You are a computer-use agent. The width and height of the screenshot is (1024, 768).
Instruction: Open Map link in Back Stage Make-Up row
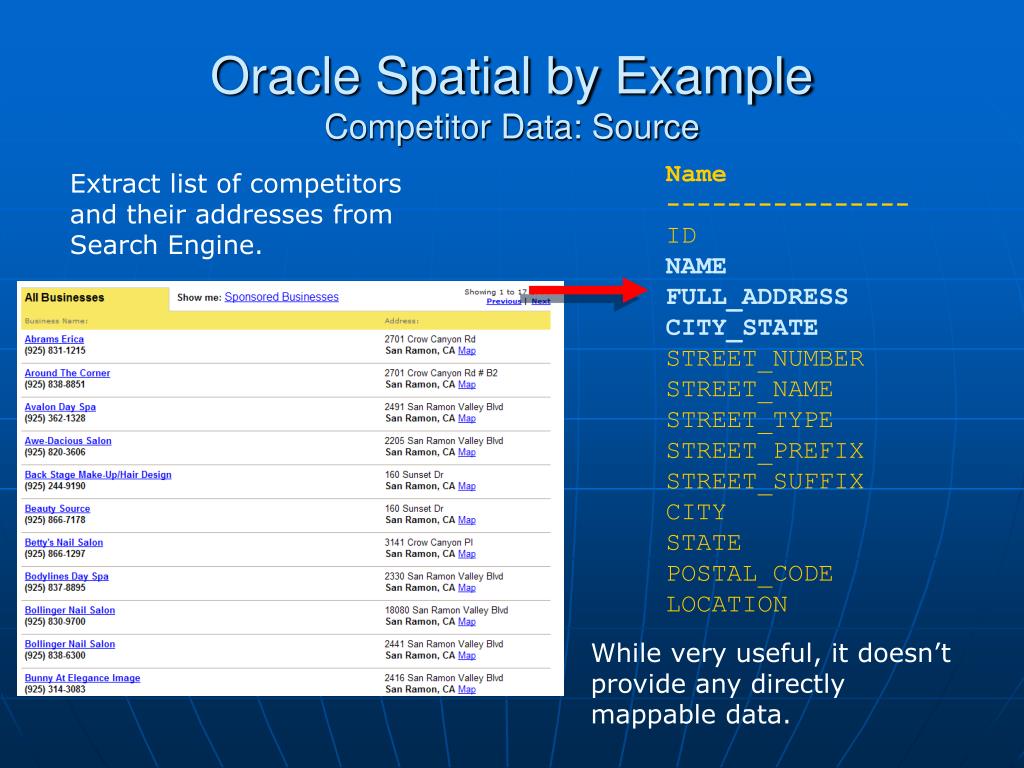(x=467, y=487)
